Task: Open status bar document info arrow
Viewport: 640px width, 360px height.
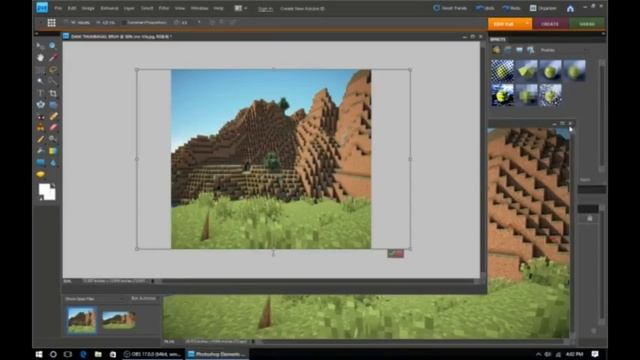Action: [153, 281]
